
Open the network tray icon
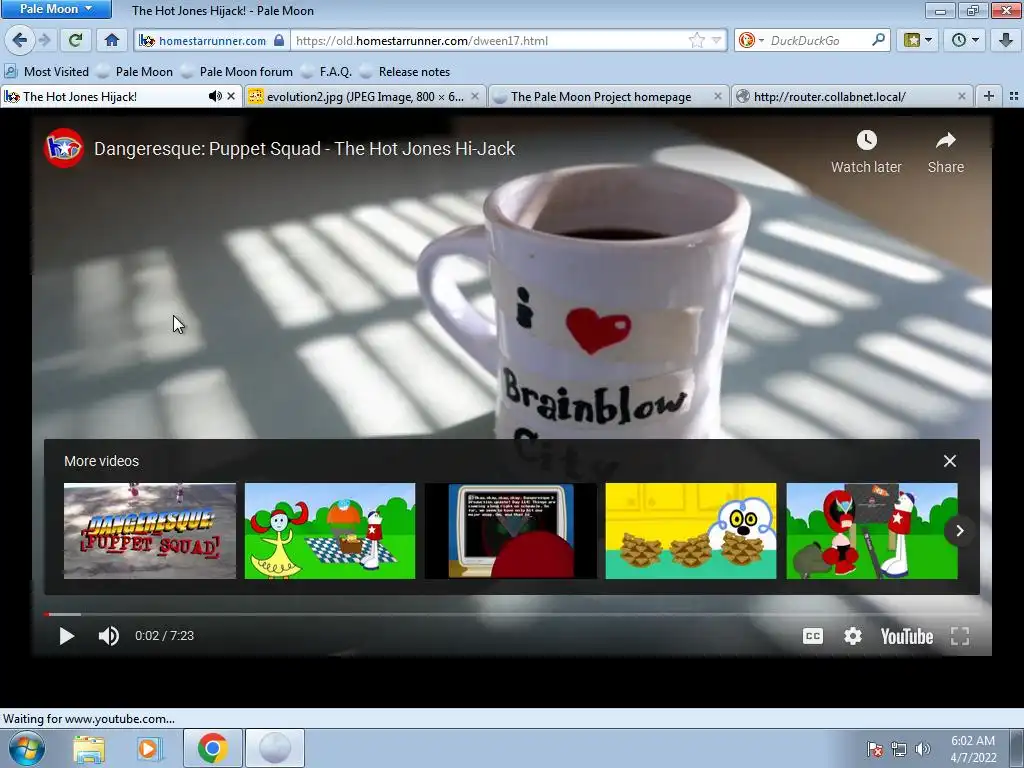click(899, 749)
